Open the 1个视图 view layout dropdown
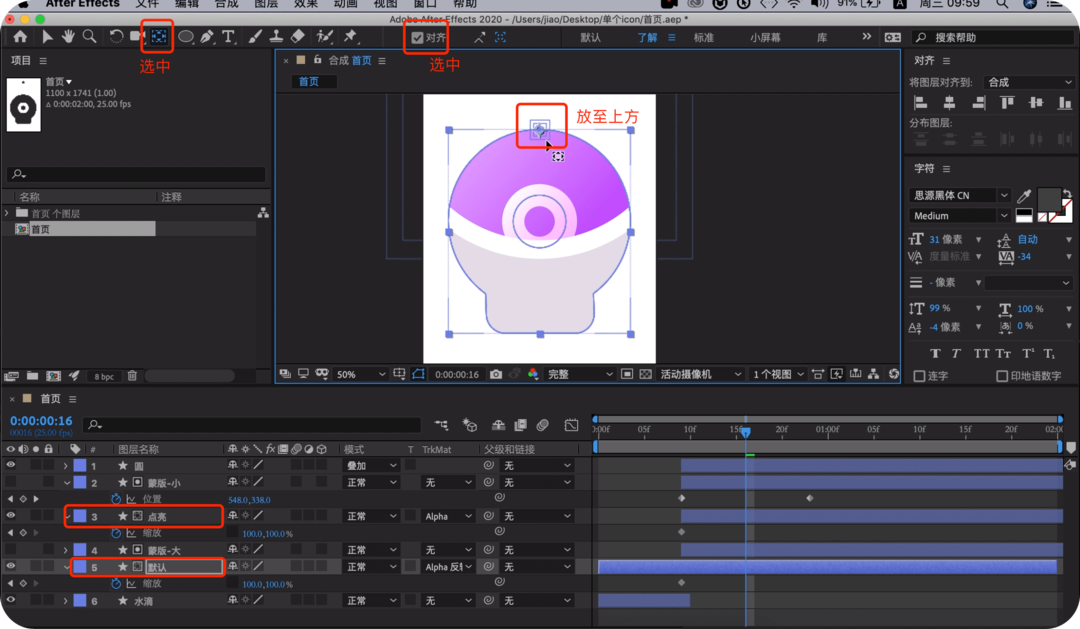This screenshot has height=629, width=1080. (x=778, y=374)
